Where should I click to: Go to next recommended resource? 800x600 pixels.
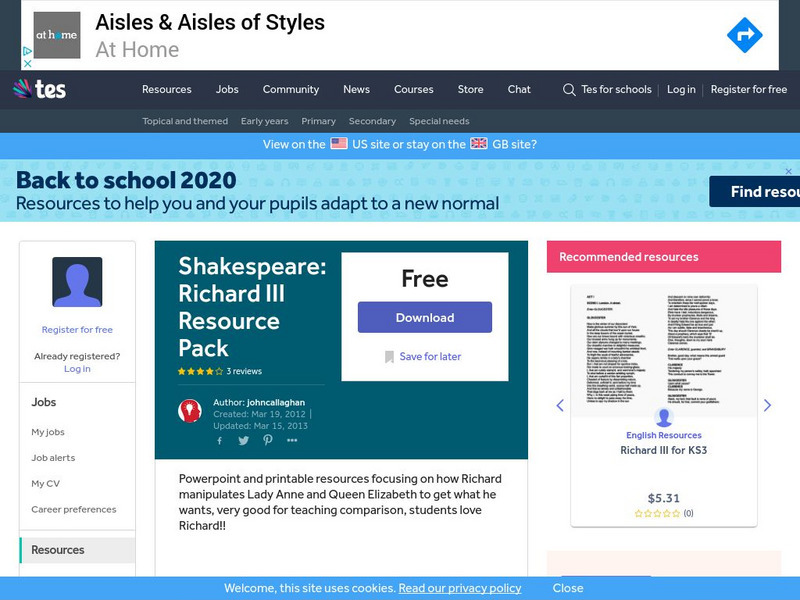pos(767,405)
